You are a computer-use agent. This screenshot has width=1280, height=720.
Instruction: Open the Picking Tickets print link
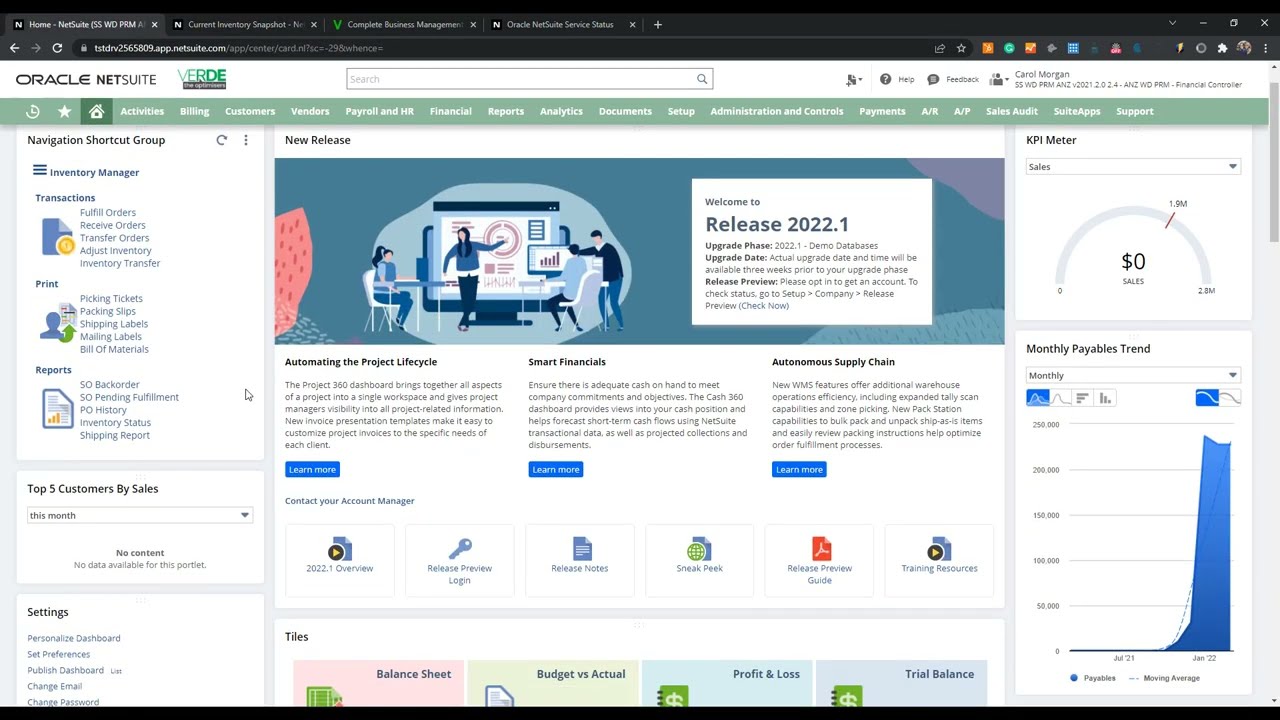tap(111, 298)
